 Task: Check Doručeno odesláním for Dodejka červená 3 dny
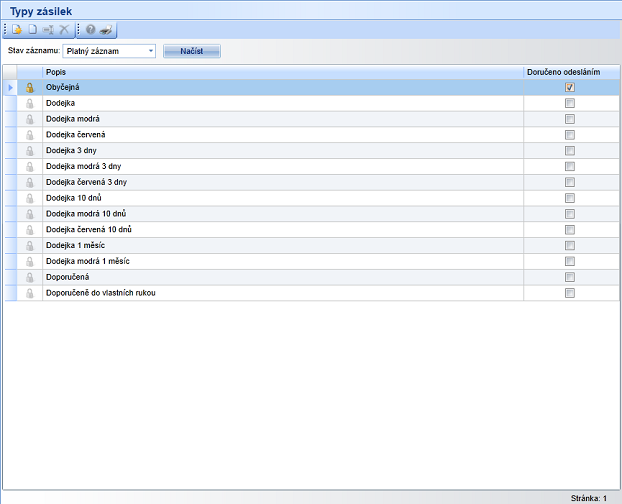tap(570, 182)
